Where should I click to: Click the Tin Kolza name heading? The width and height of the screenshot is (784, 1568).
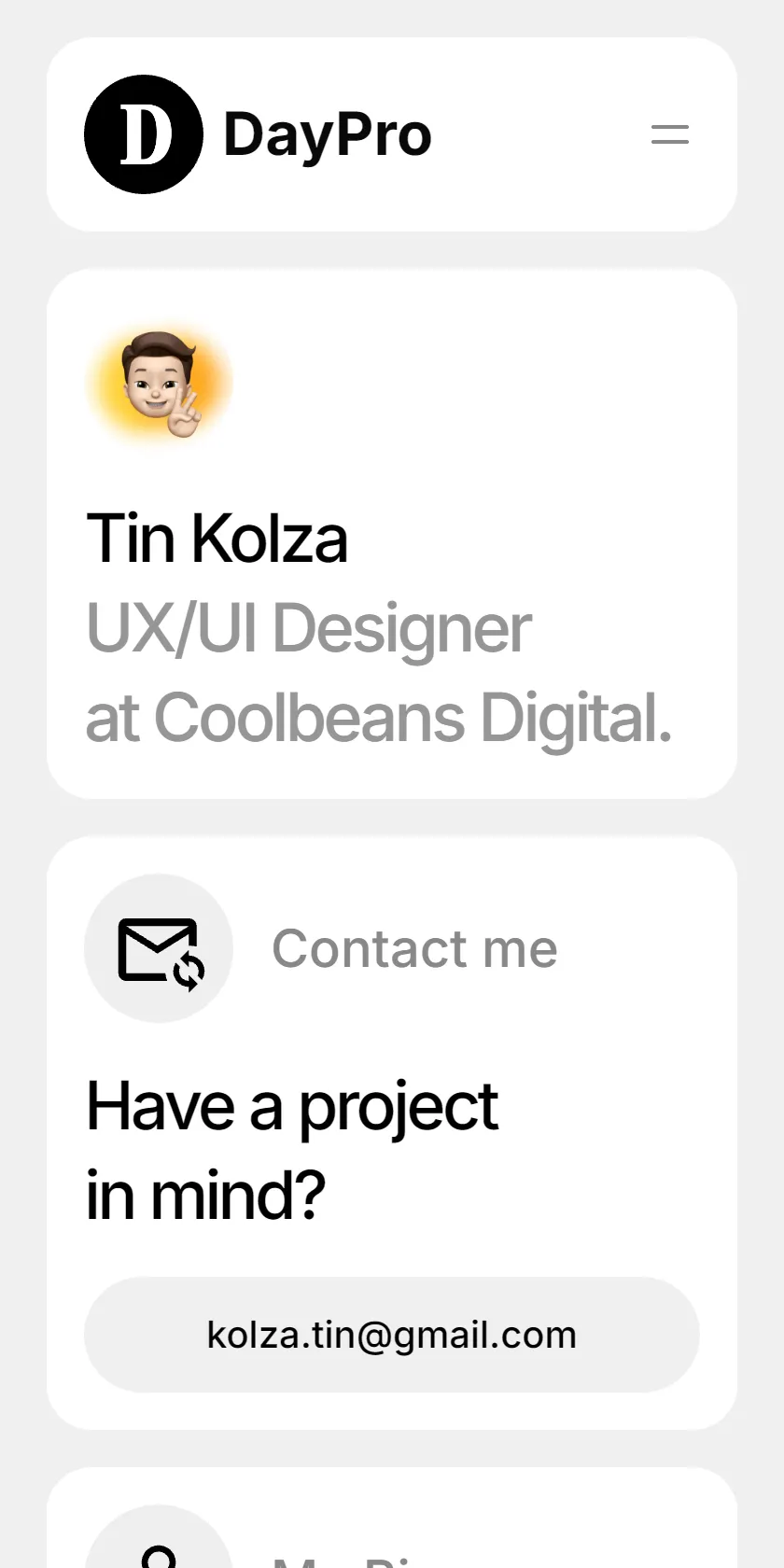217,539
